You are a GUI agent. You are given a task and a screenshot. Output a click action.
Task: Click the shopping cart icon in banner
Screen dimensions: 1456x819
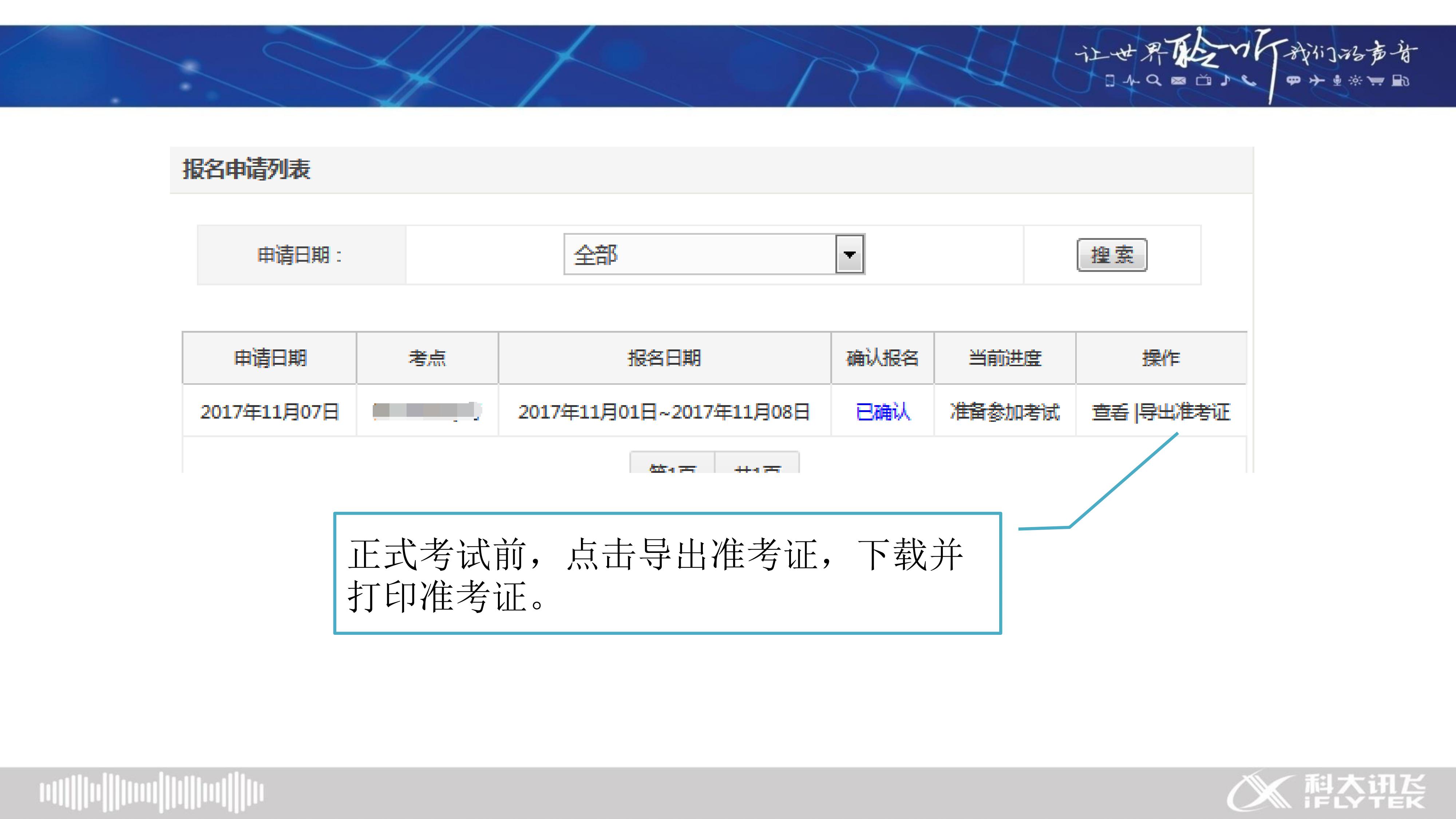pos(1376,81)
